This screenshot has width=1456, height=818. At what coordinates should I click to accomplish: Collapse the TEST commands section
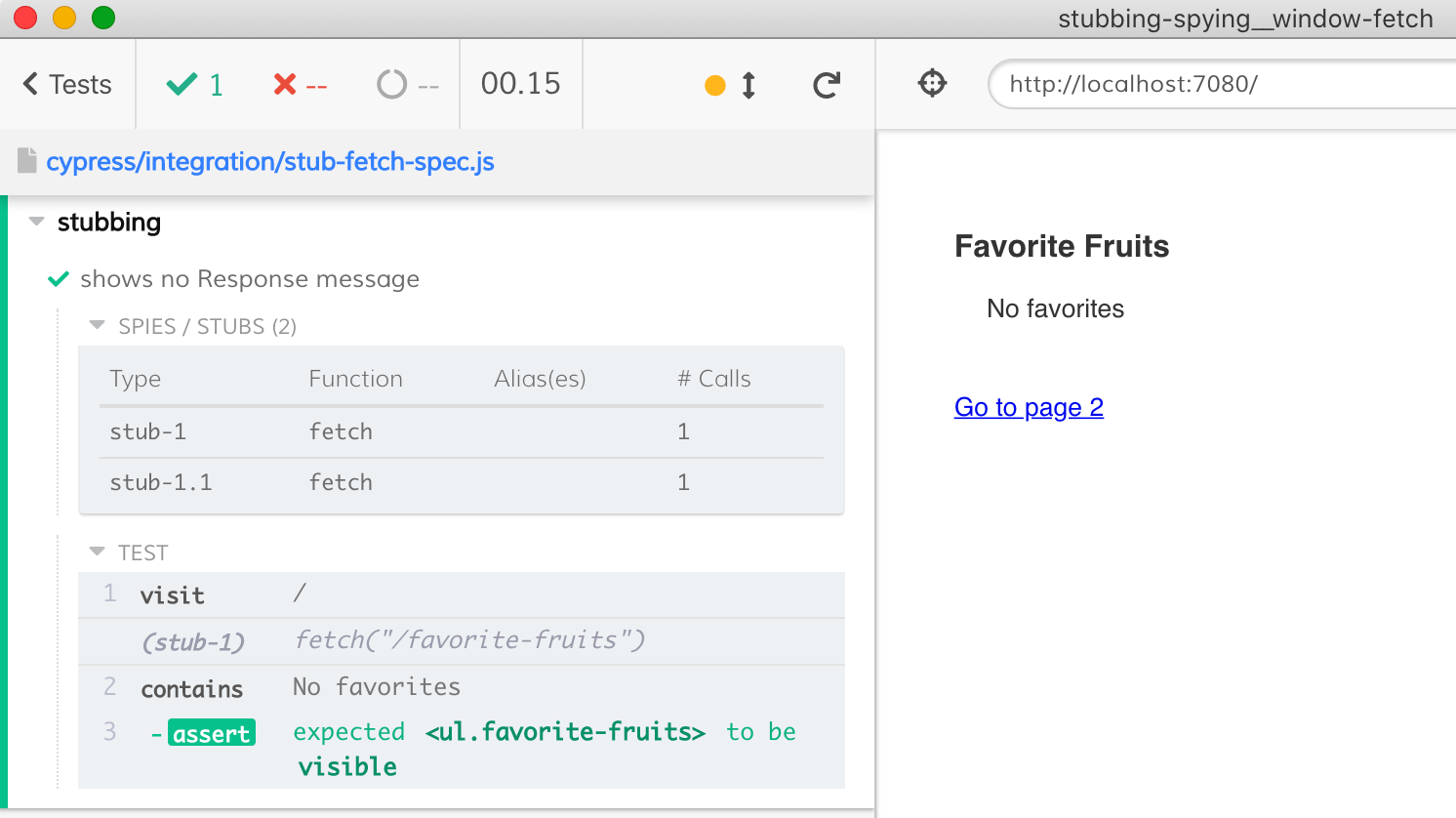(x=97, y=552)
